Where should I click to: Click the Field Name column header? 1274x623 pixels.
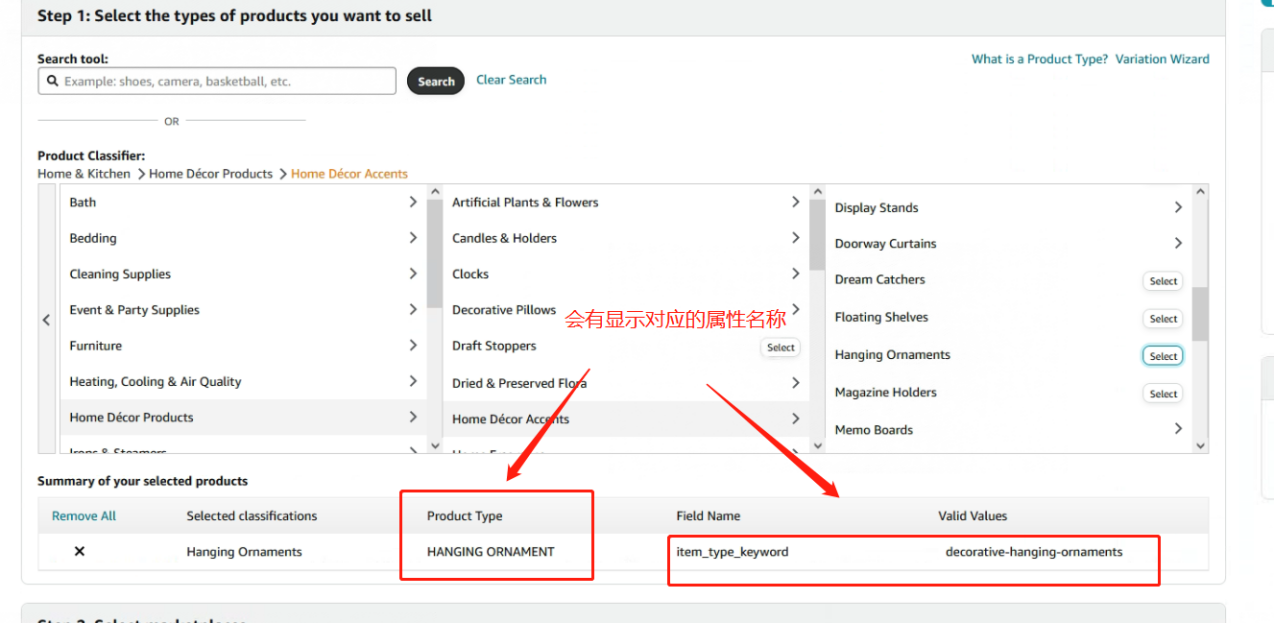pyautogui.click(x=708, y=516)
